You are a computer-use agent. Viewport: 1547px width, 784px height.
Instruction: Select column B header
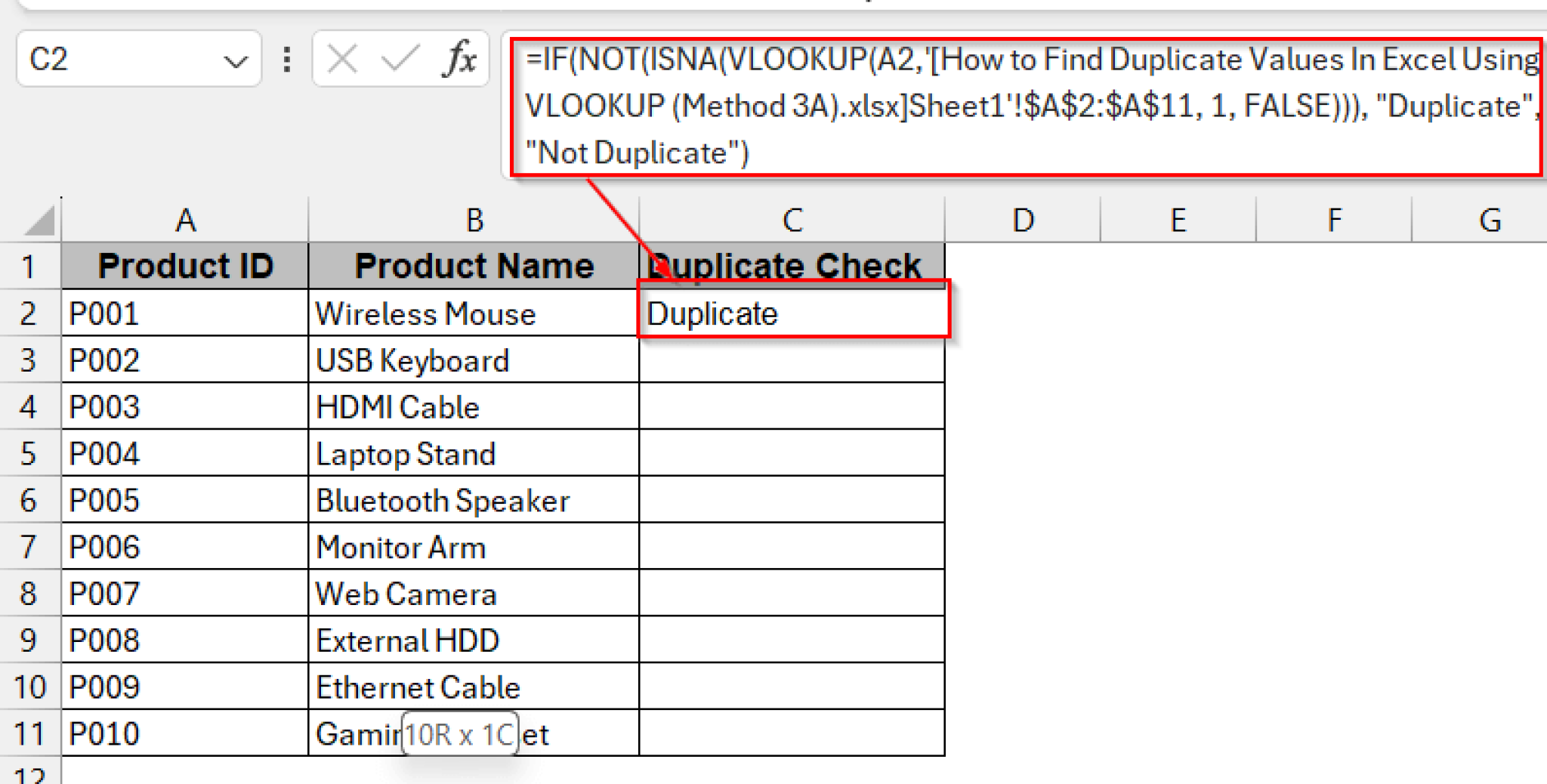point(474,221)
